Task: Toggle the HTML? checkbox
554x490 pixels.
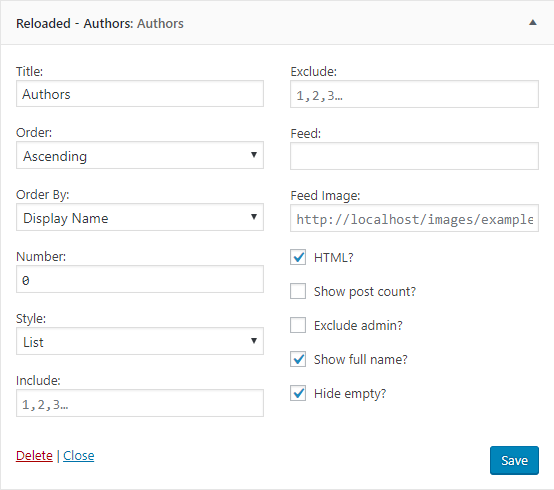Action: coord(298,257)
